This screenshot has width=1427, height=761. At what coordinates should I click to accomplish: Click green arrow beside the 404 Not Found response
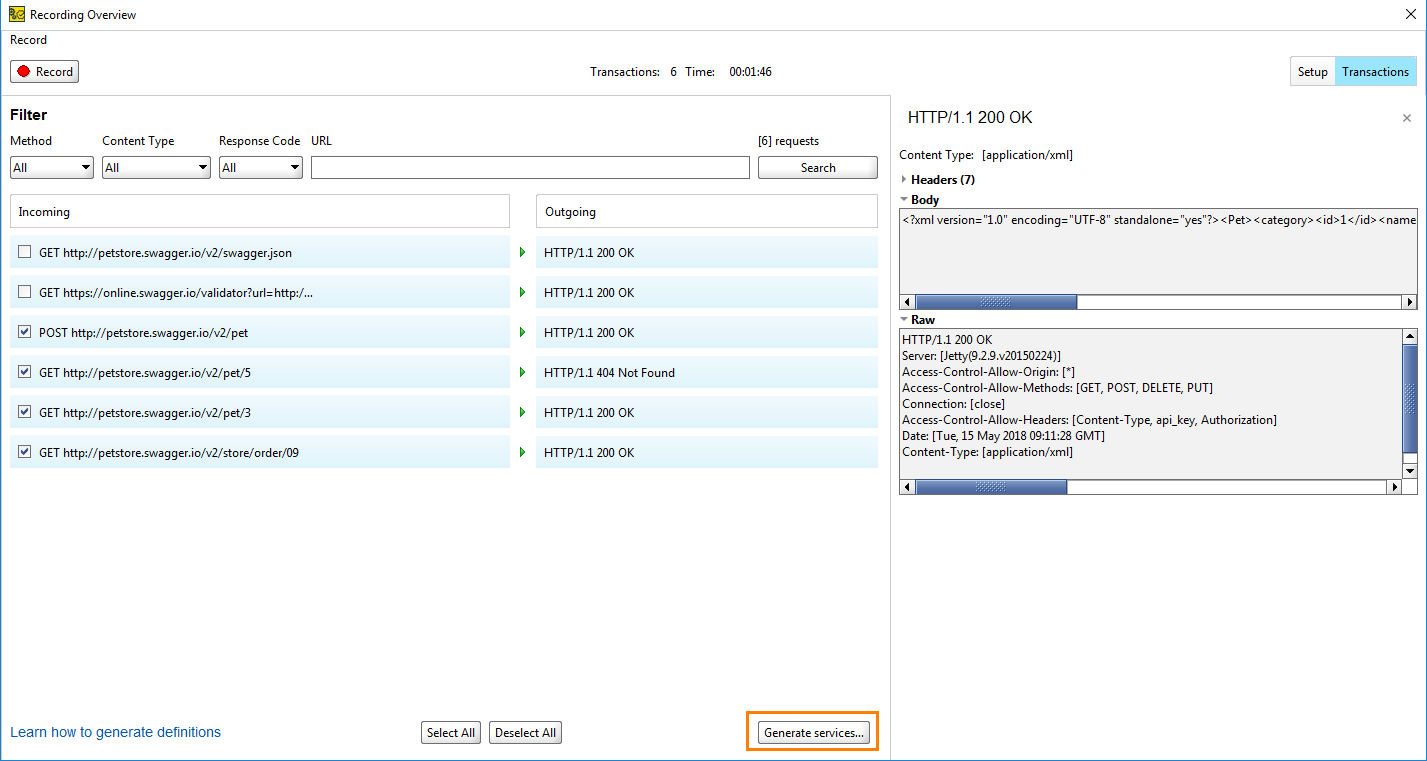pos(523,372)
